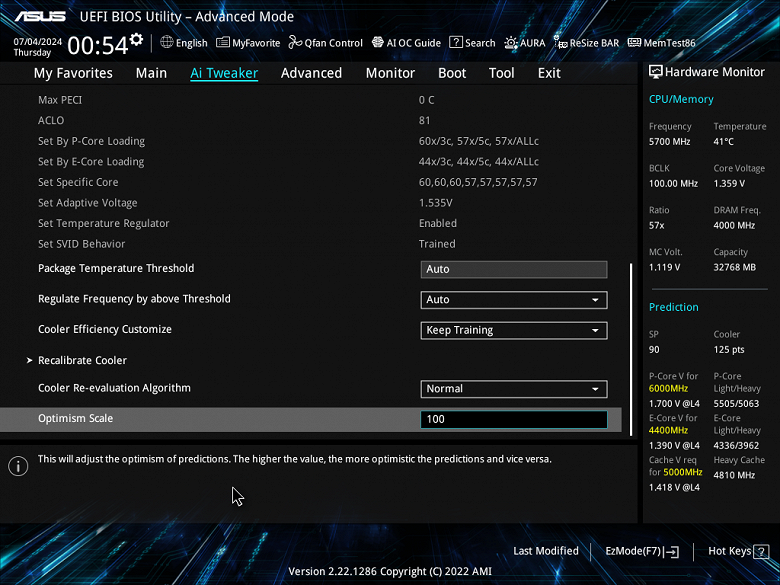Select Cooler Efficiency Customize label

105,329
